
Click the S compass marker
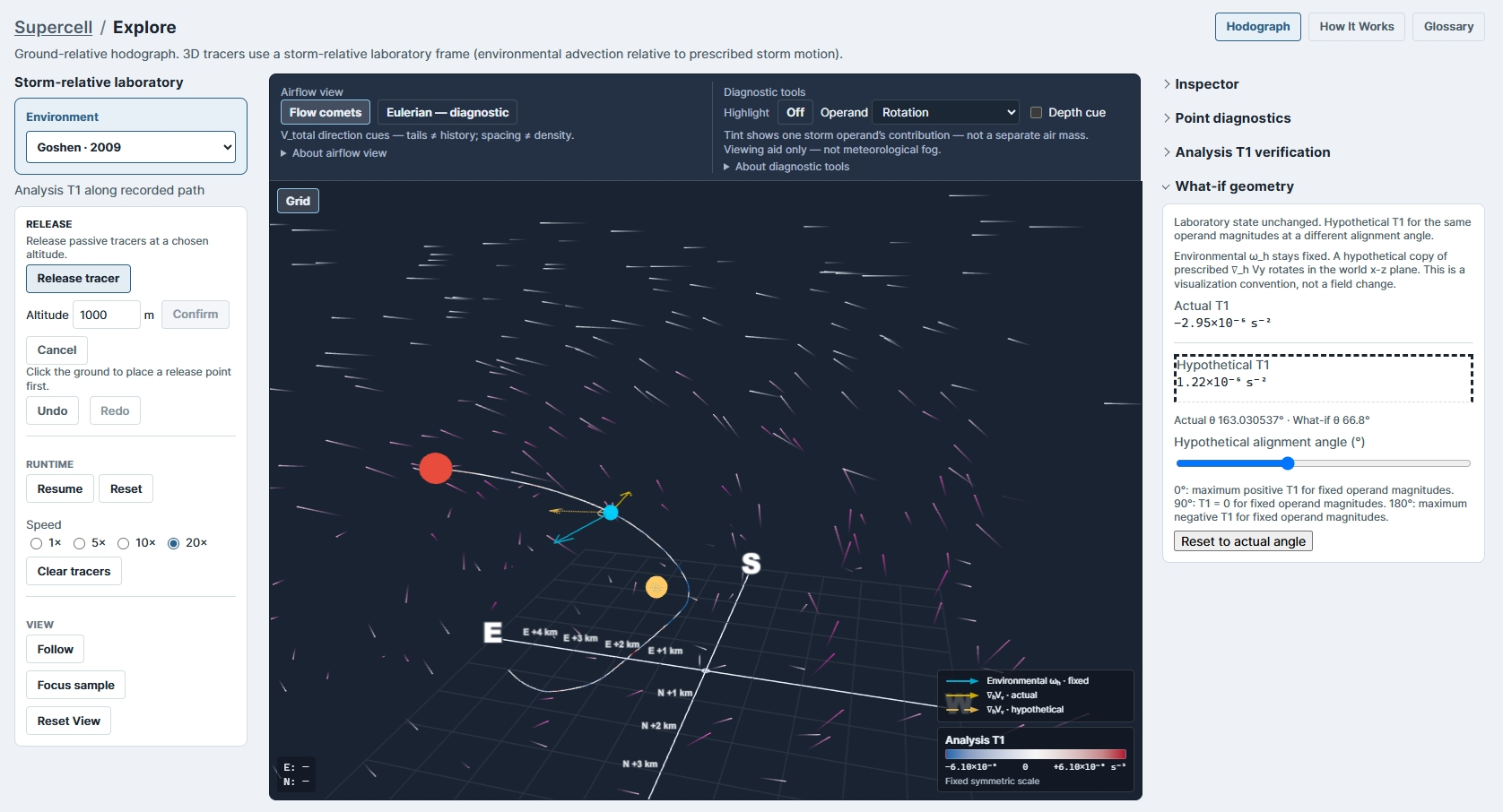pos(751,563)
